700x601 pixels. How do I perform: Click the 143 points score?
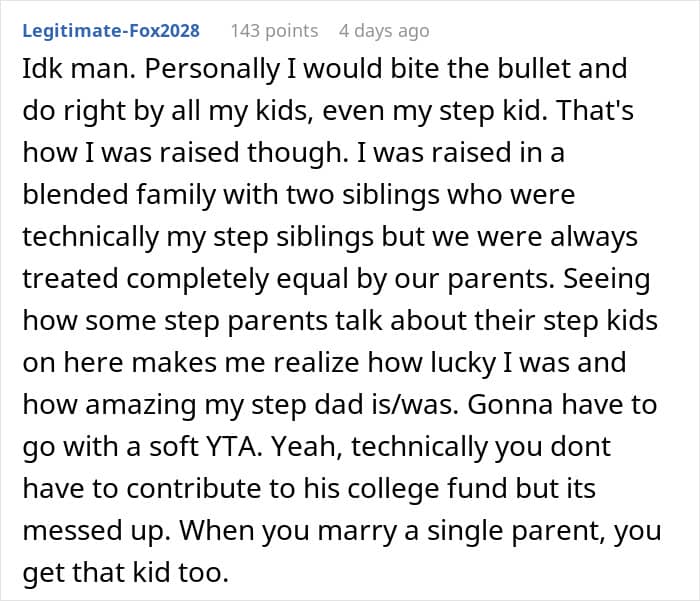[274, 31]
